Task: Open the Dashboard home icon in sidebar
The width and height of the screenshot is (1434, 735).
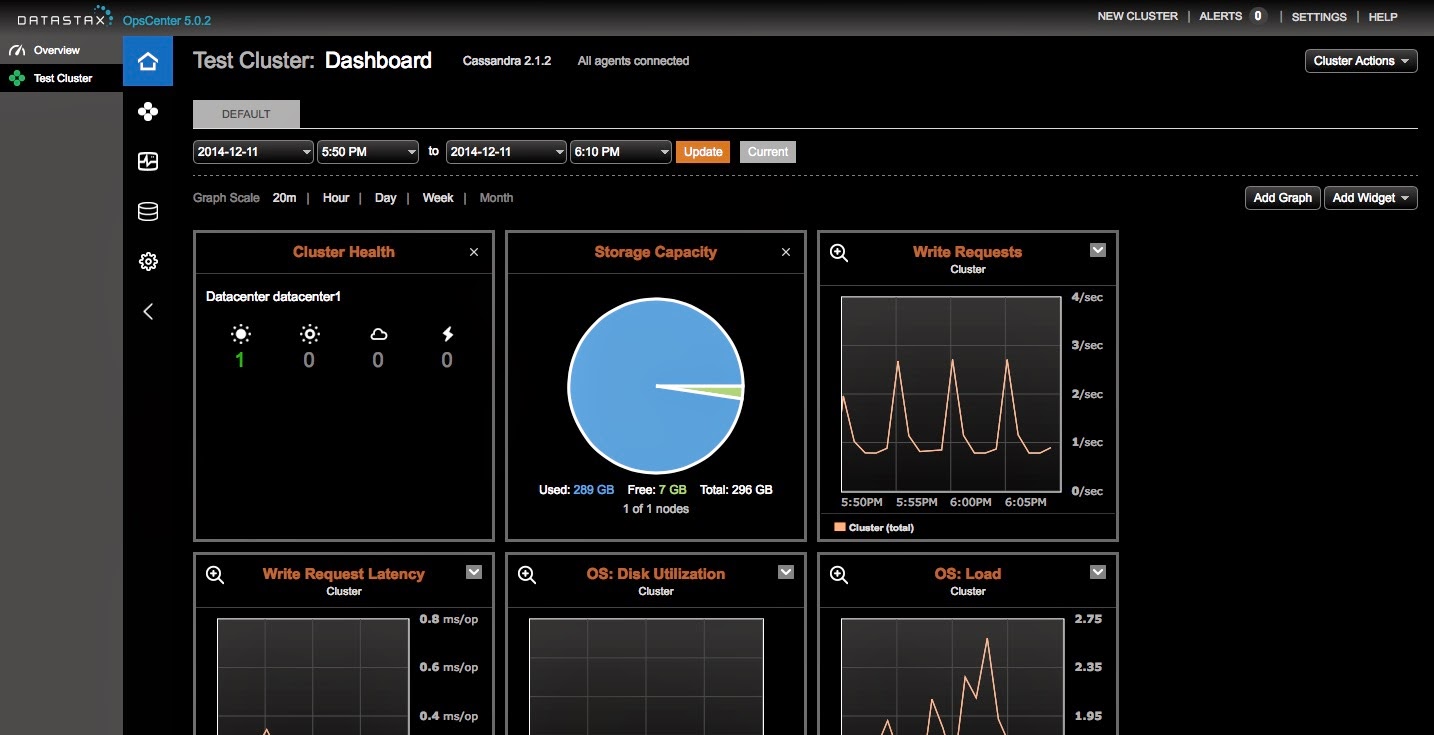Action: click(147, 61)
